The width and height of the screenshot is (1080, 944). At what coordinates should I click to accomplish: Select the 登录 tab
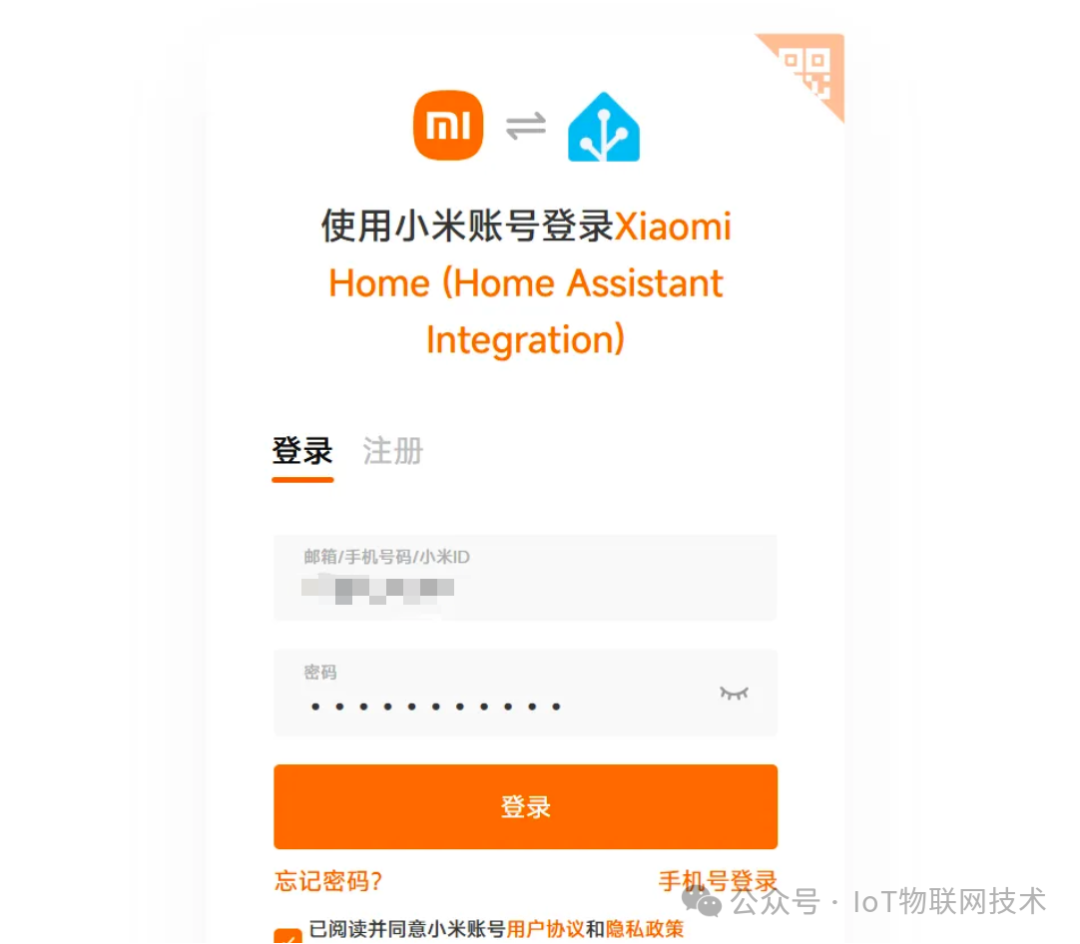point(302,451)
